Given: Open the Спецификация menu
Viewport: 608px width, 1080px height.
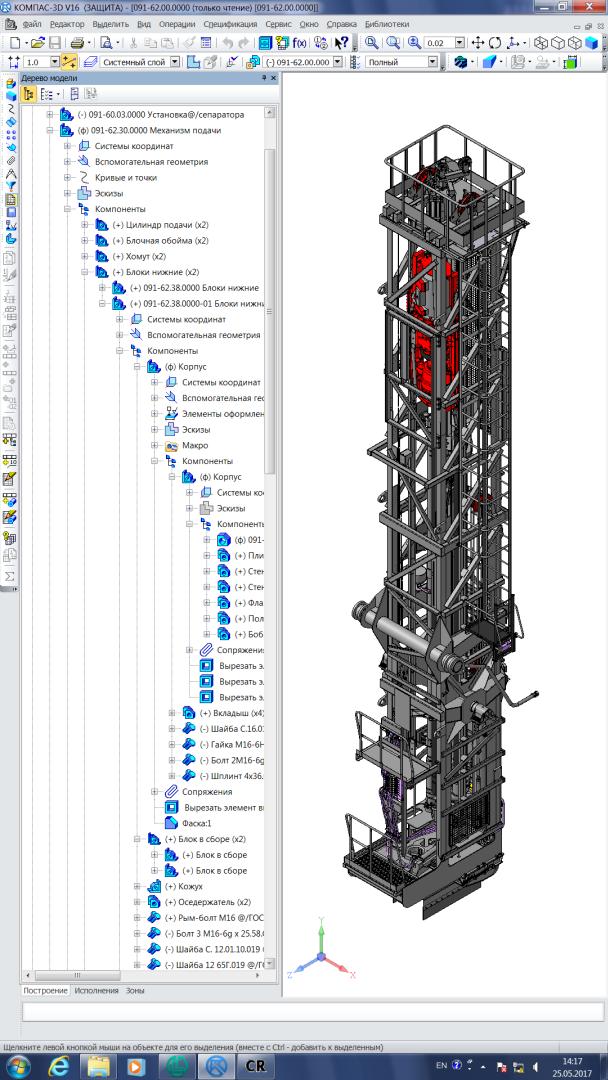Looking at the screenshot, I should tap(229, 23).
